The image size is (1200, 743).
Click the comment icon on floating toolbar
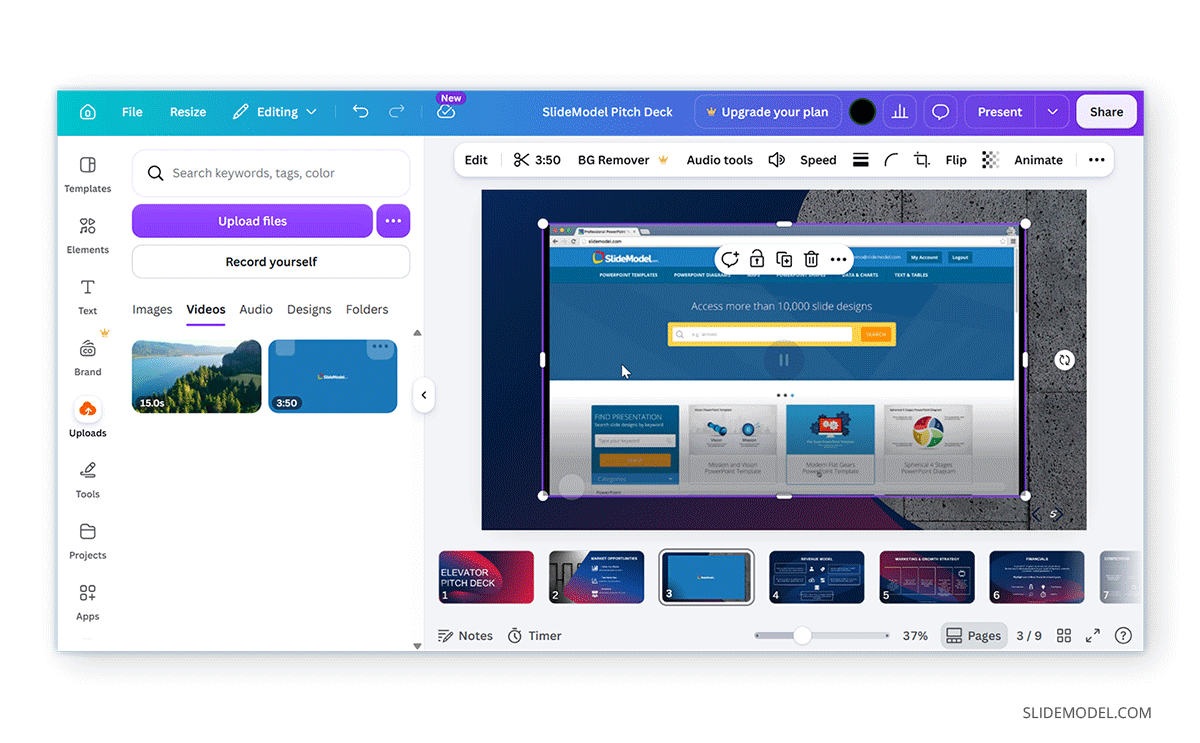pyautogui.click(x=730, y=259)
